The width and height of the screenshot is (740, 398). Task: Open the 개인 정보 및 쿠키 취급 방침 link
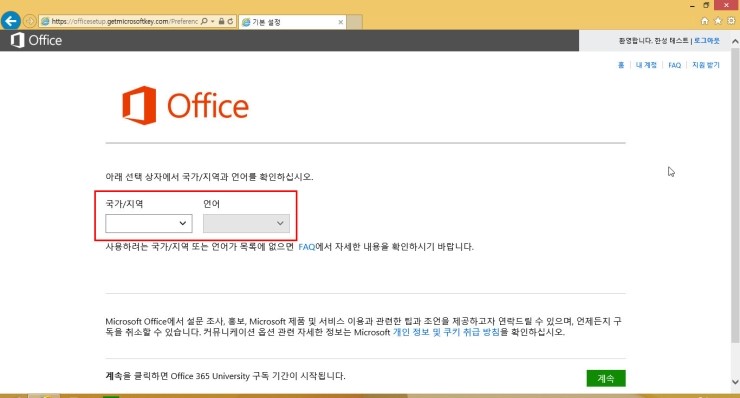coord(446,332)
